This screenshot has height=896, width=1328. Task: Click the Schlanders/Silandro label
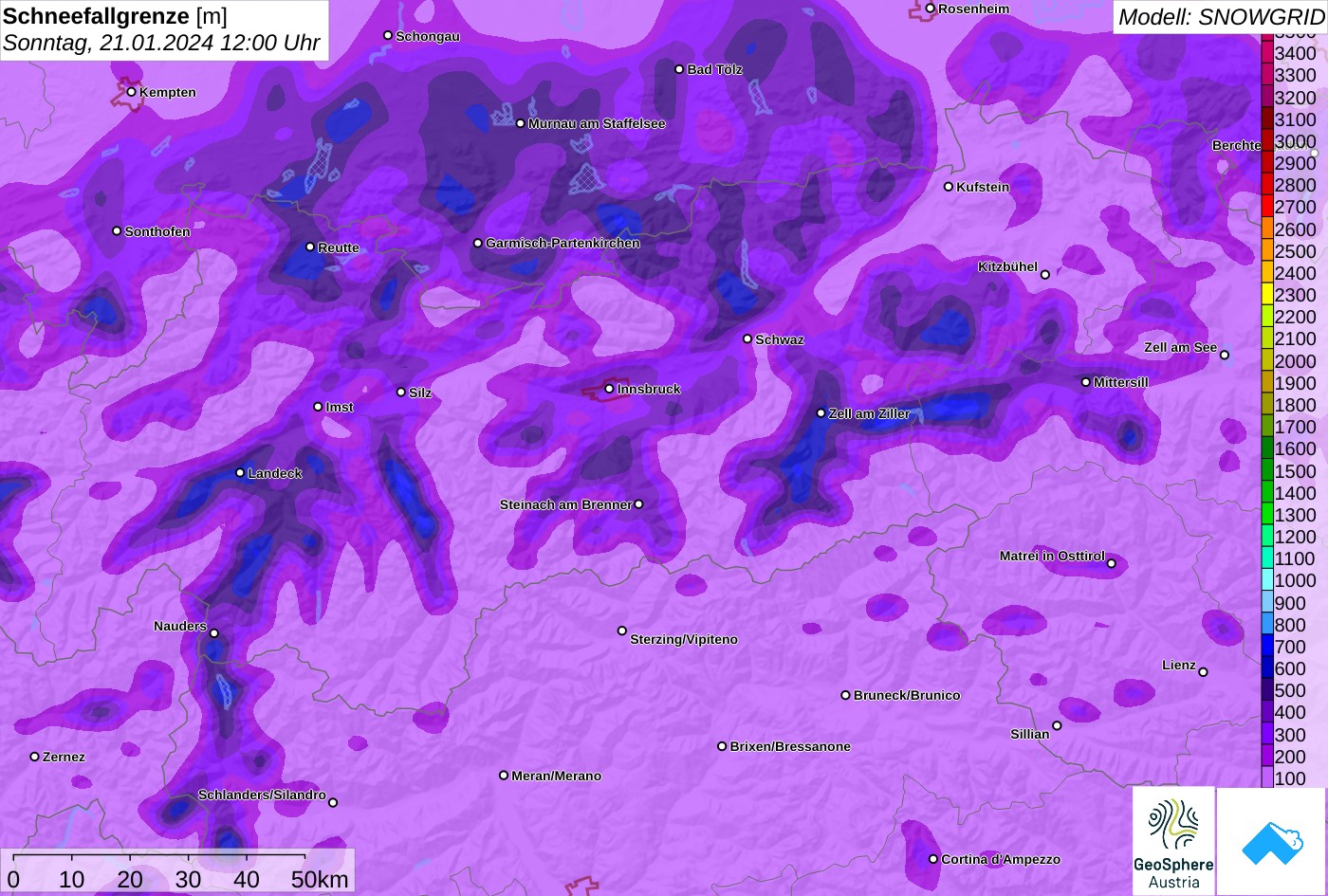[x=262, y=795]
